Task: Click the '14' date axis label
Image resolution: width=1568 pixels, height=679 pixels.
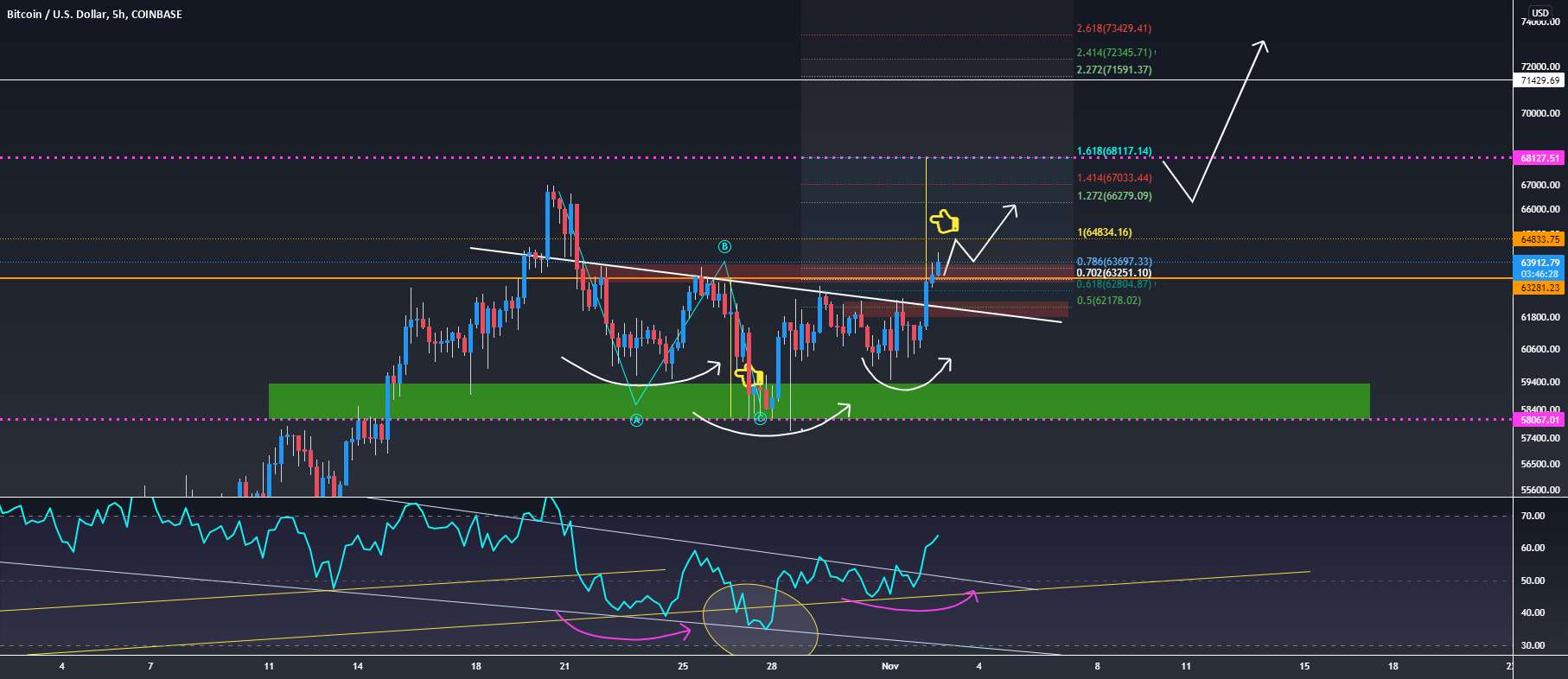Action: click(358, 666)
